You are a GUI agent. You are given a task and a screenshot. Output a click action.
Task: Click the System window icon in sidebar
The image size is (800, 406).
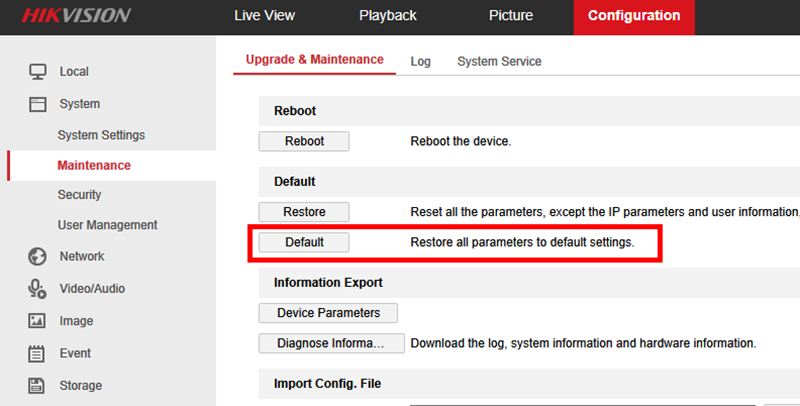point(38,104)
